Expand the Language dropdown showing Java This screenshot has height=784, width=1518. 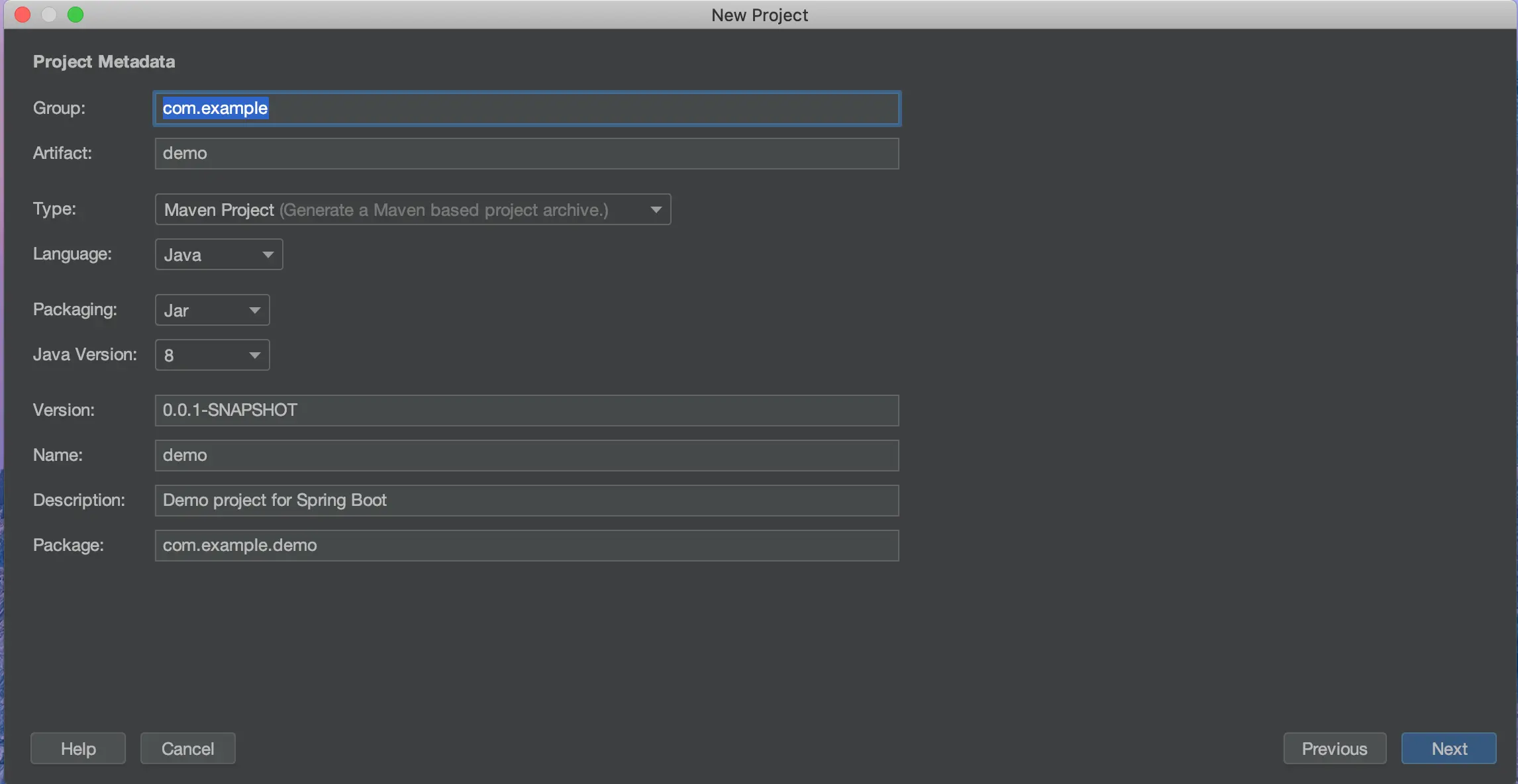[x=218, y=255]
